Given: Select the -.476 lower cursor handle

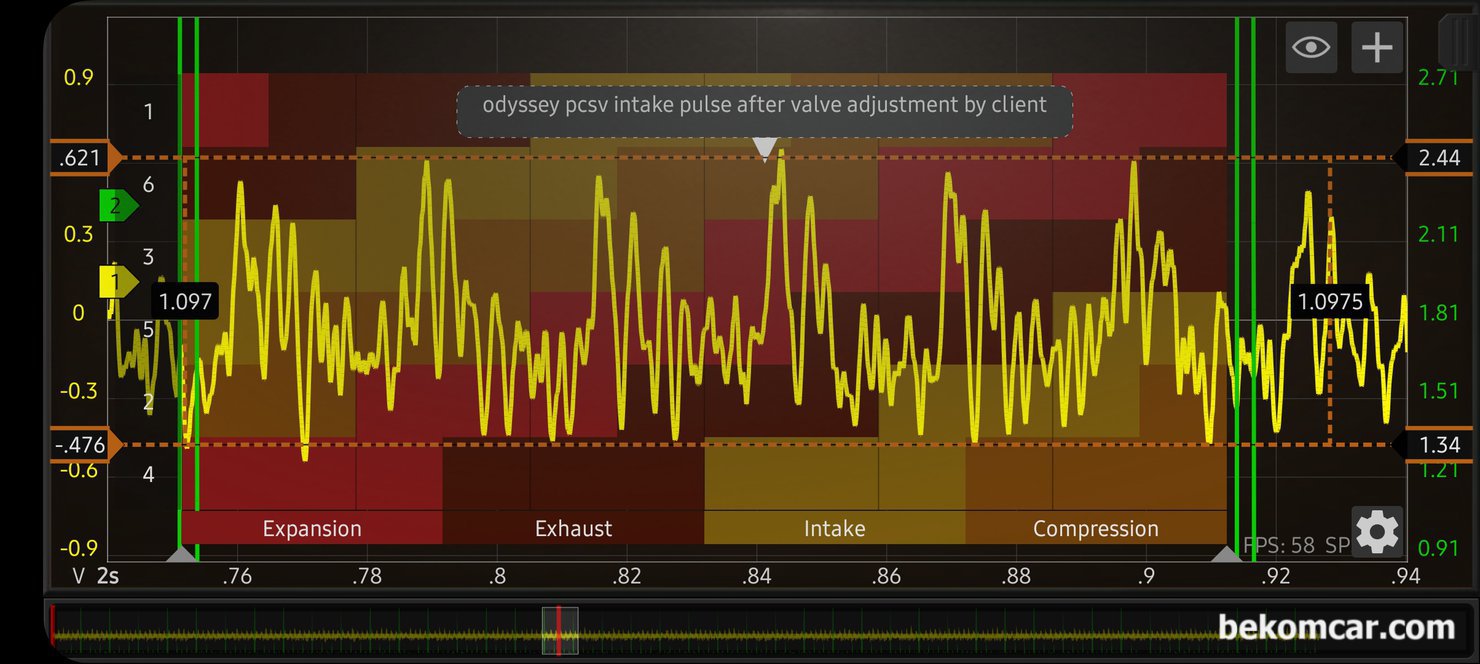Looking at the screenshot, I should pyautogui.click(x=86, y=444).
